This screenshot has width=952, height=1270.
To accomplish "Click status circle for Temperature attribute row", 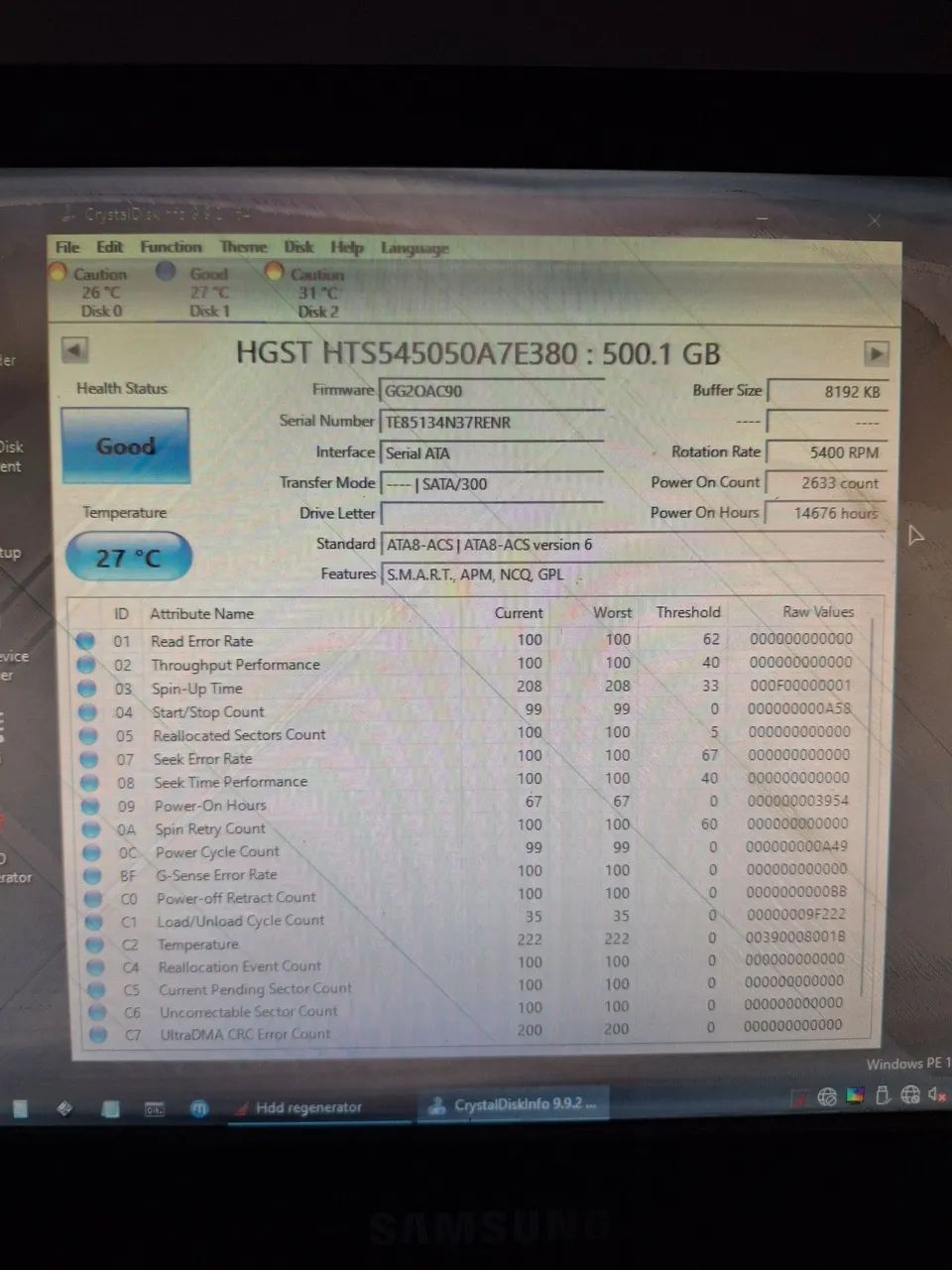I will pyautogui.click(x=95, y=944).
